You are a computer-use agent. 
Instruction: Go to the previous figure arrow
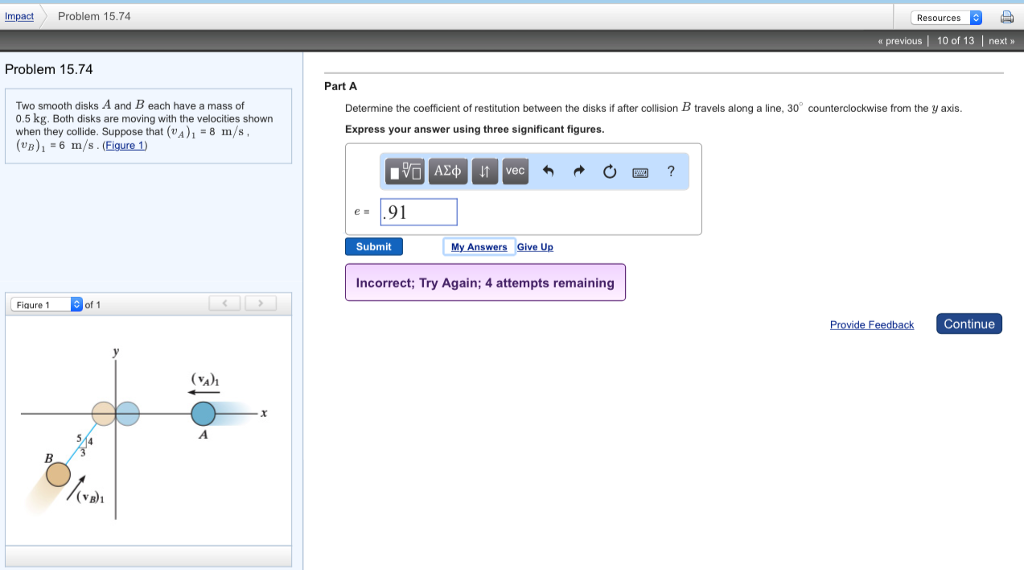(x=226, y=303)
